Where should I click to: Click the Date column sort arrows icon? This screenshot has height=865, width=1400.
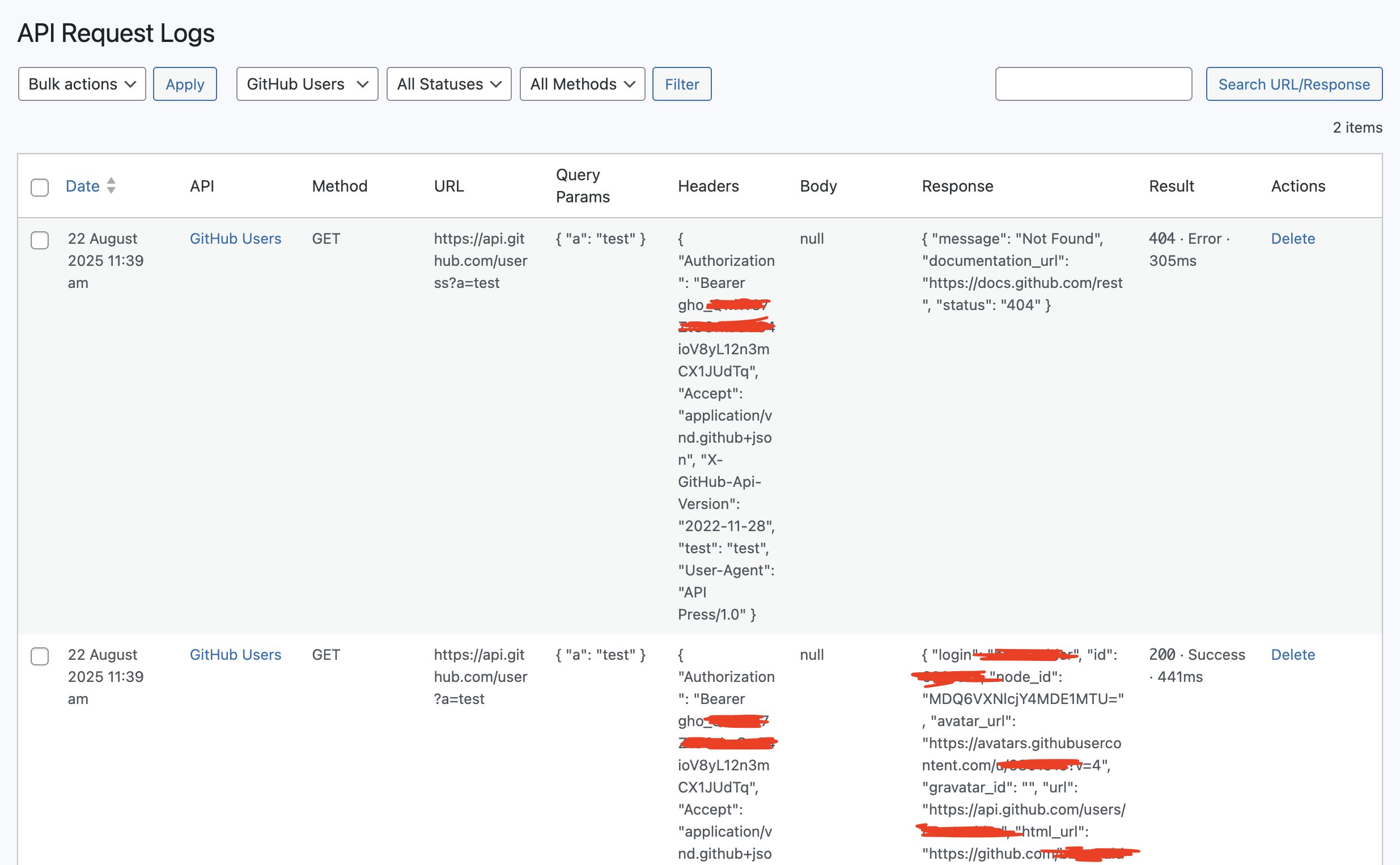coord(112,185)
